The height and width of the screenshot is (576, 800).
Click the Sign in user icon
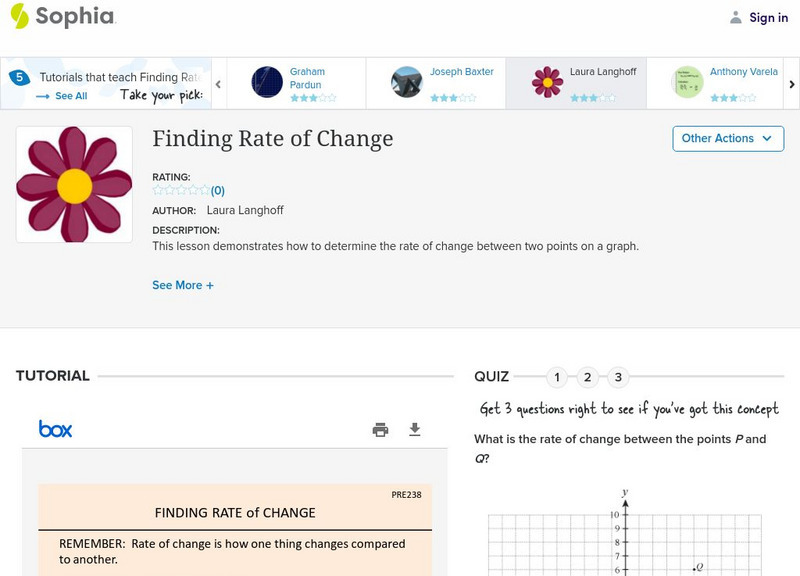tap(736, 17)
